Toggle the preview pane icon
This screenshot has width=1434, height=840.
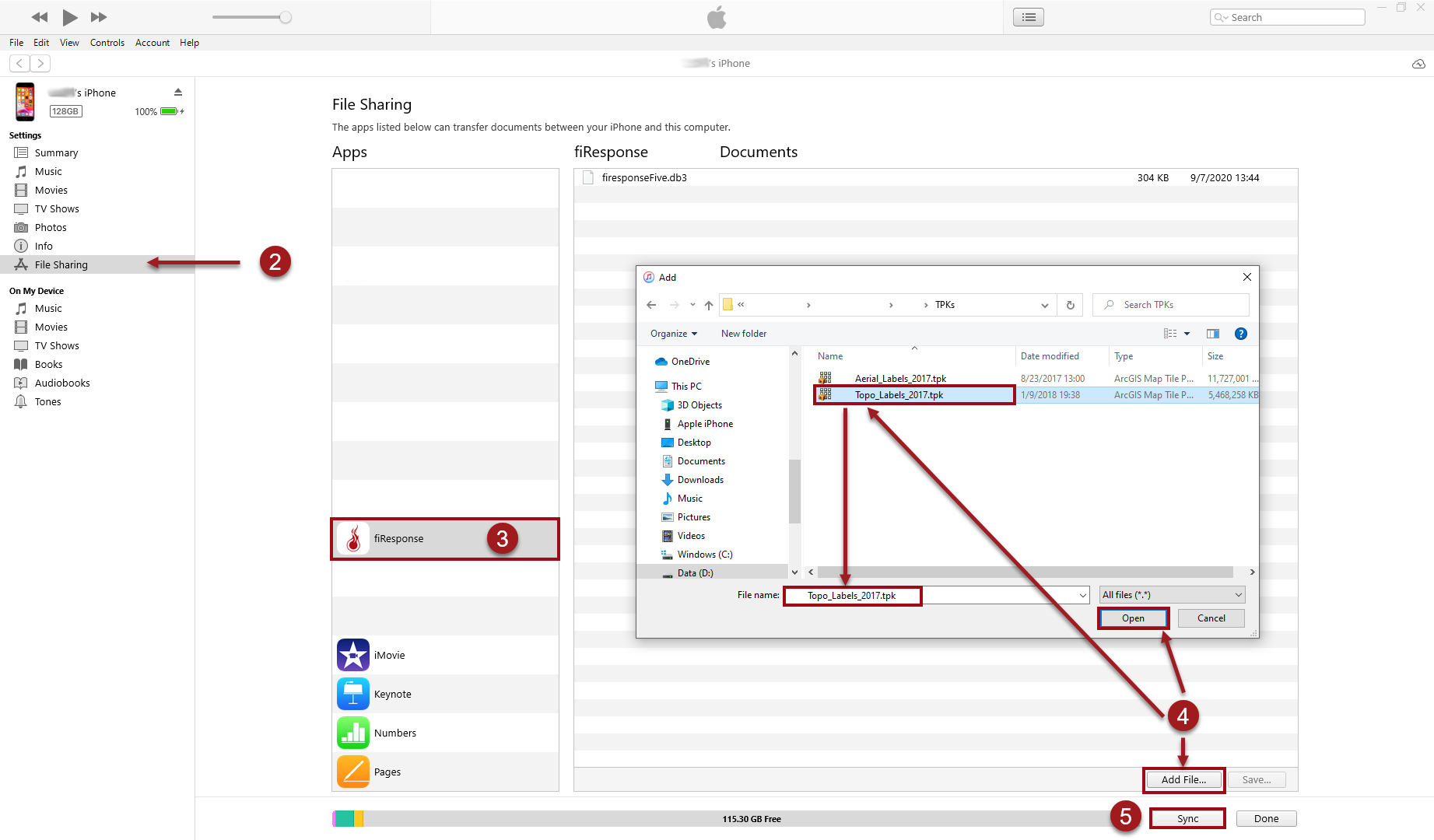coord(1213,334)
